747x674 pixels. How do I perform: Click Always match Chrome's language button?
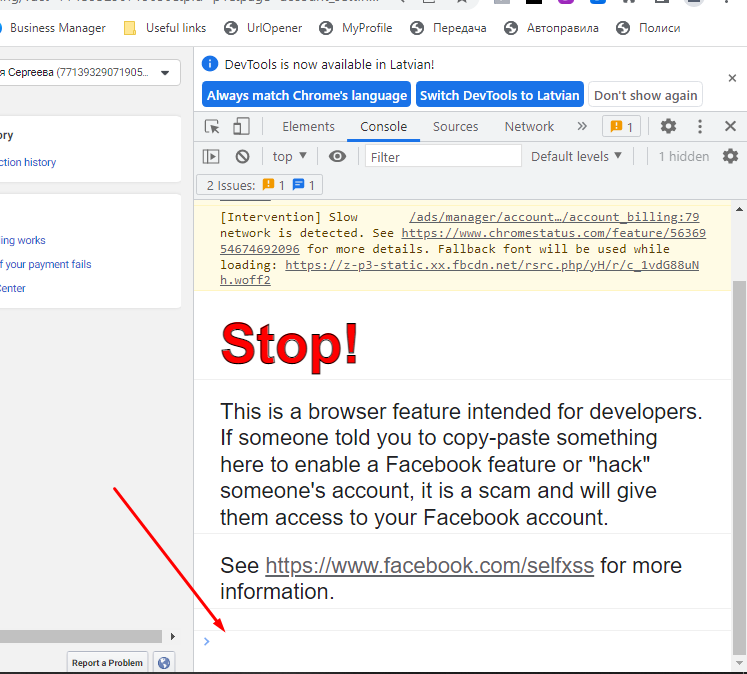[x=306, y=95]
